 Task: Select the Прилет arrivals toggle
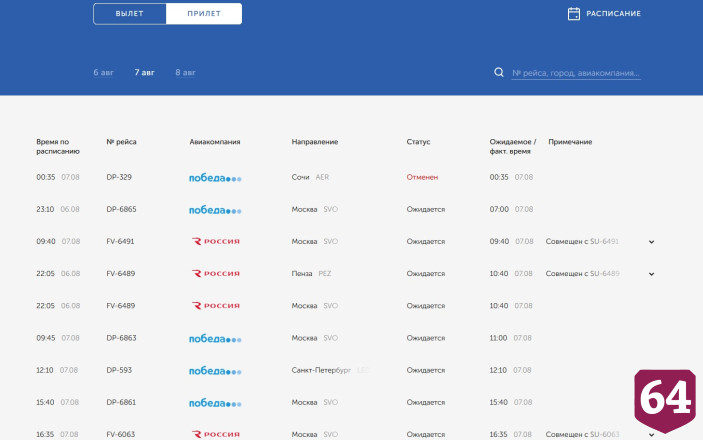point(204,13)
